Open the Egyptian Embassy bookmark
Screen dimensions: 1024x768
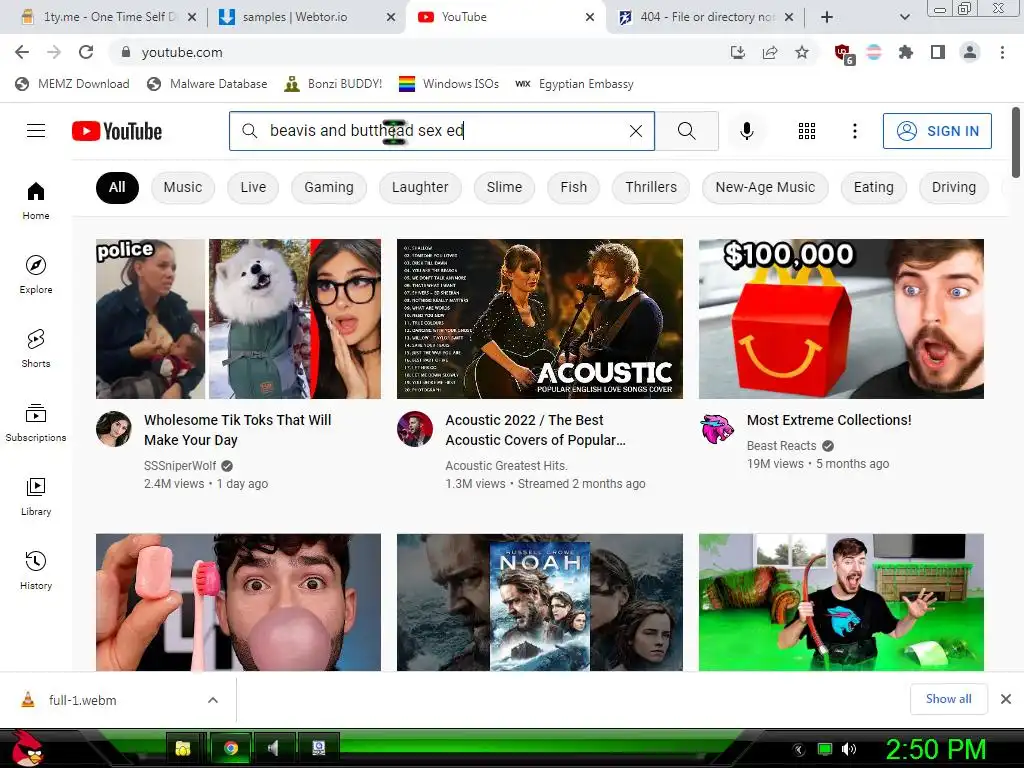click(x=575, y=84)
